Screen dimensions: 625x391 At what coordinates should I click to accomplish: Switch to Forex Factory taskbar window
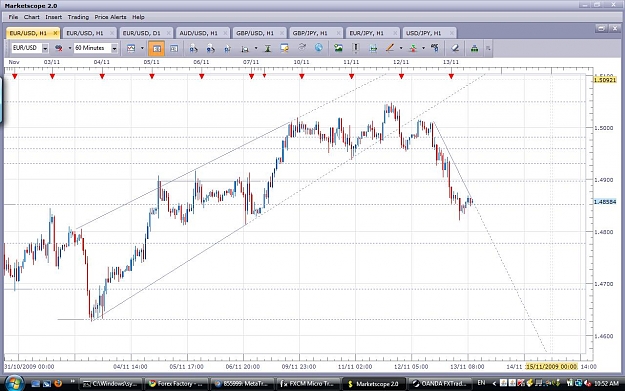pos(176,384)
